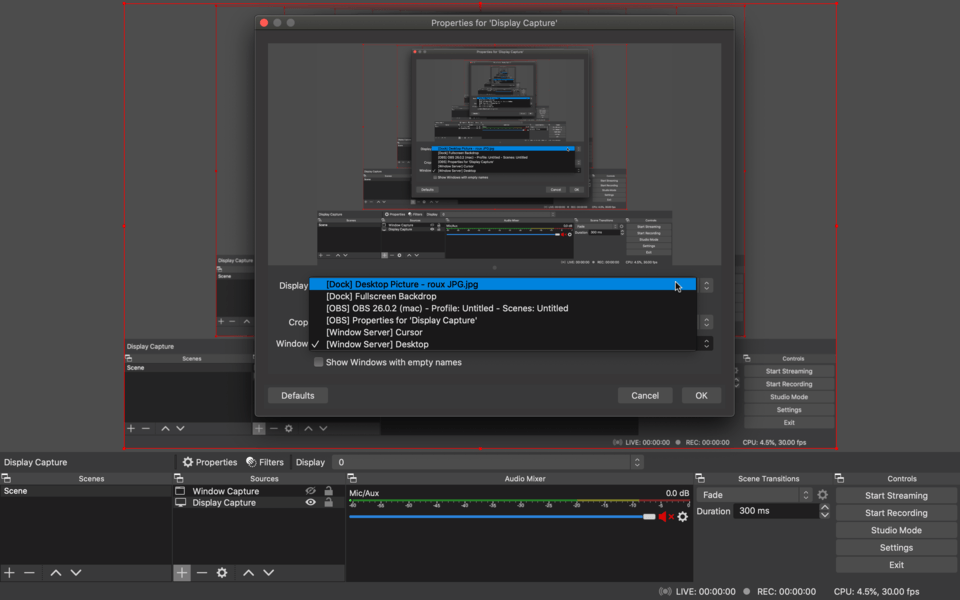
Task: Open the Display dropdown in source toolbar
Action: [x=487, y=462]
